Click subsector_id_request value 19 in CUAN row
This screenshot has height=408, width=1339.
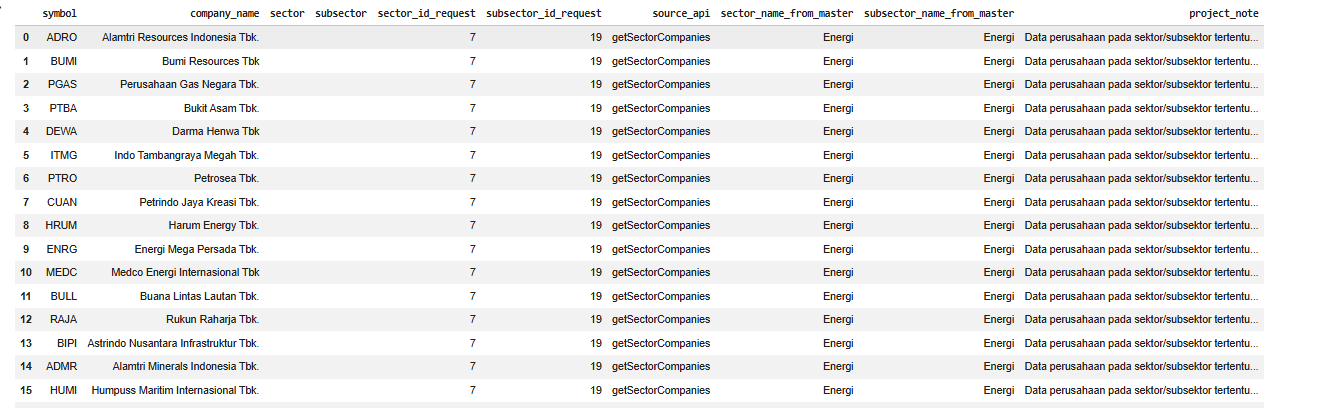point(596,202)
